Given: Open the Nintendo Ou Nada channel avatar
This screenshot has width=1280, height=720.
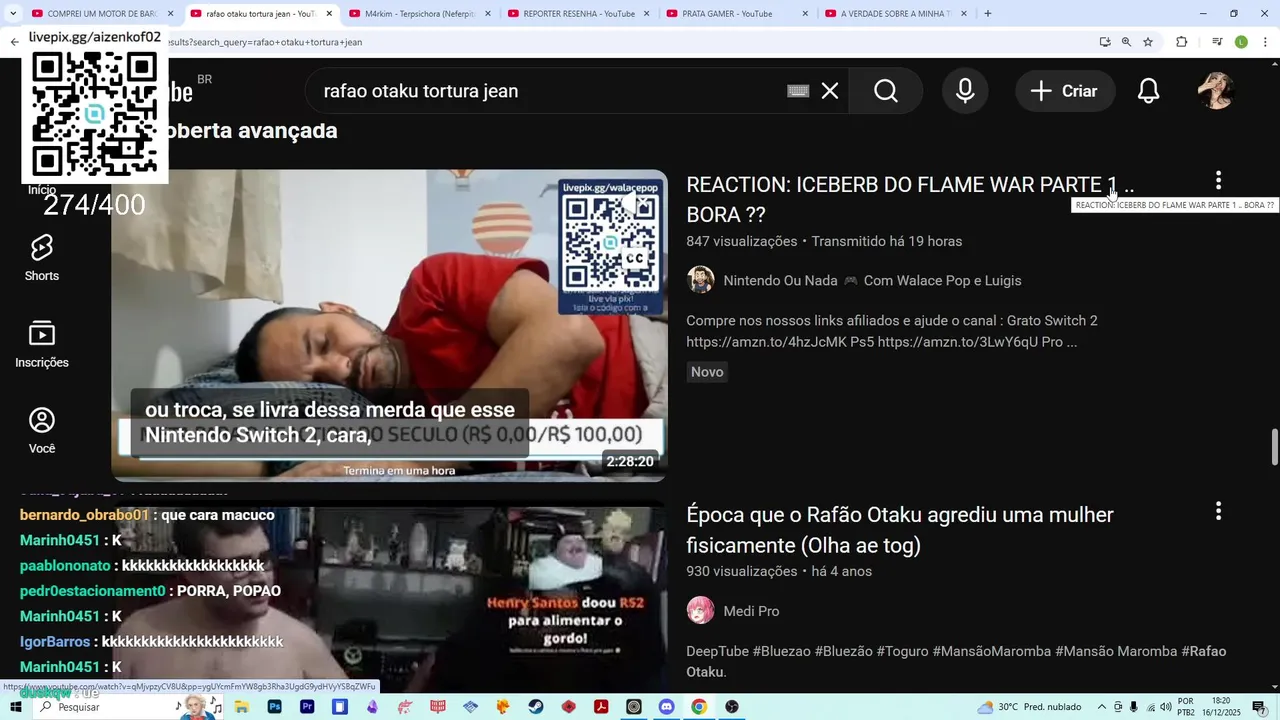Looking at the screenshot, I should point(701,280).
